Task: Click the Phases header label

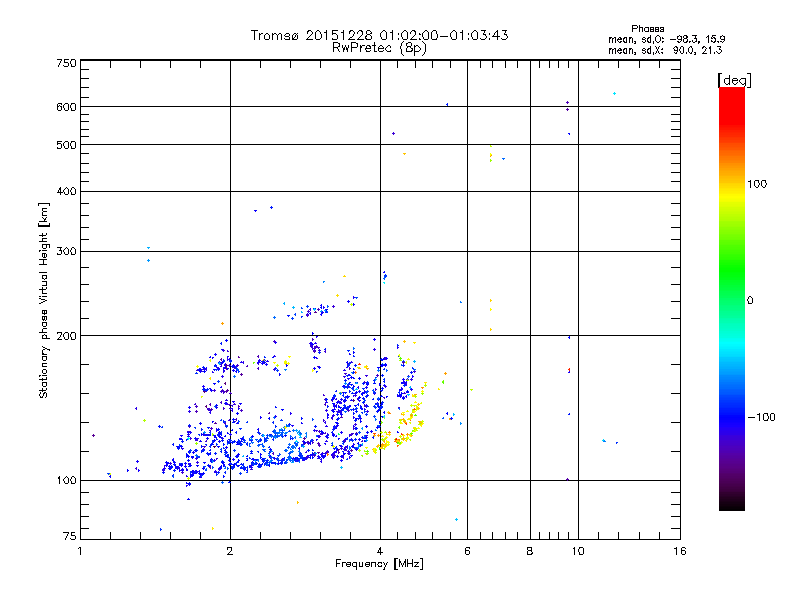Action: click(x=647, y=29)
